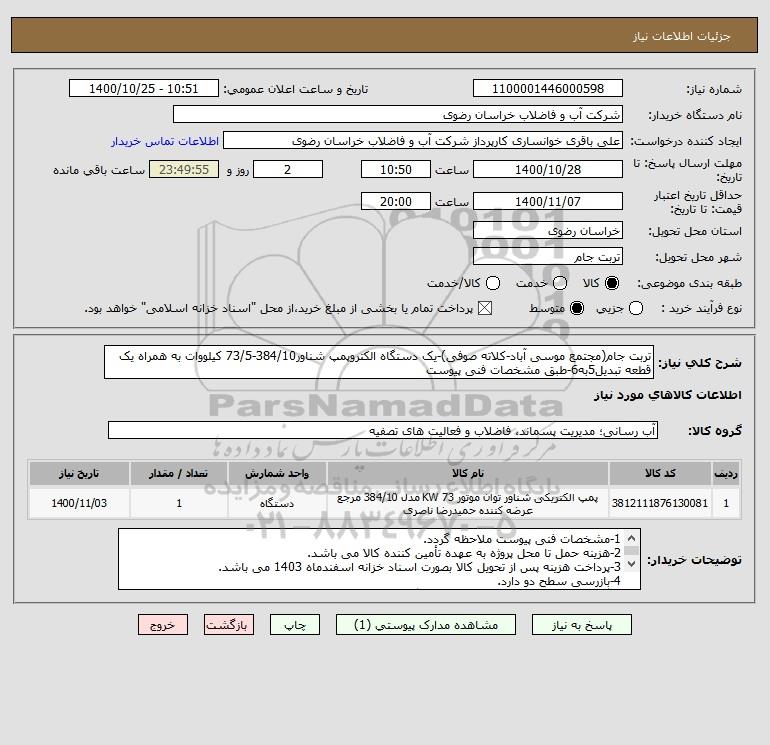Click the need date cell 1400/11/03
Viewport: 770px width, 745px height.
coord(79,503)
